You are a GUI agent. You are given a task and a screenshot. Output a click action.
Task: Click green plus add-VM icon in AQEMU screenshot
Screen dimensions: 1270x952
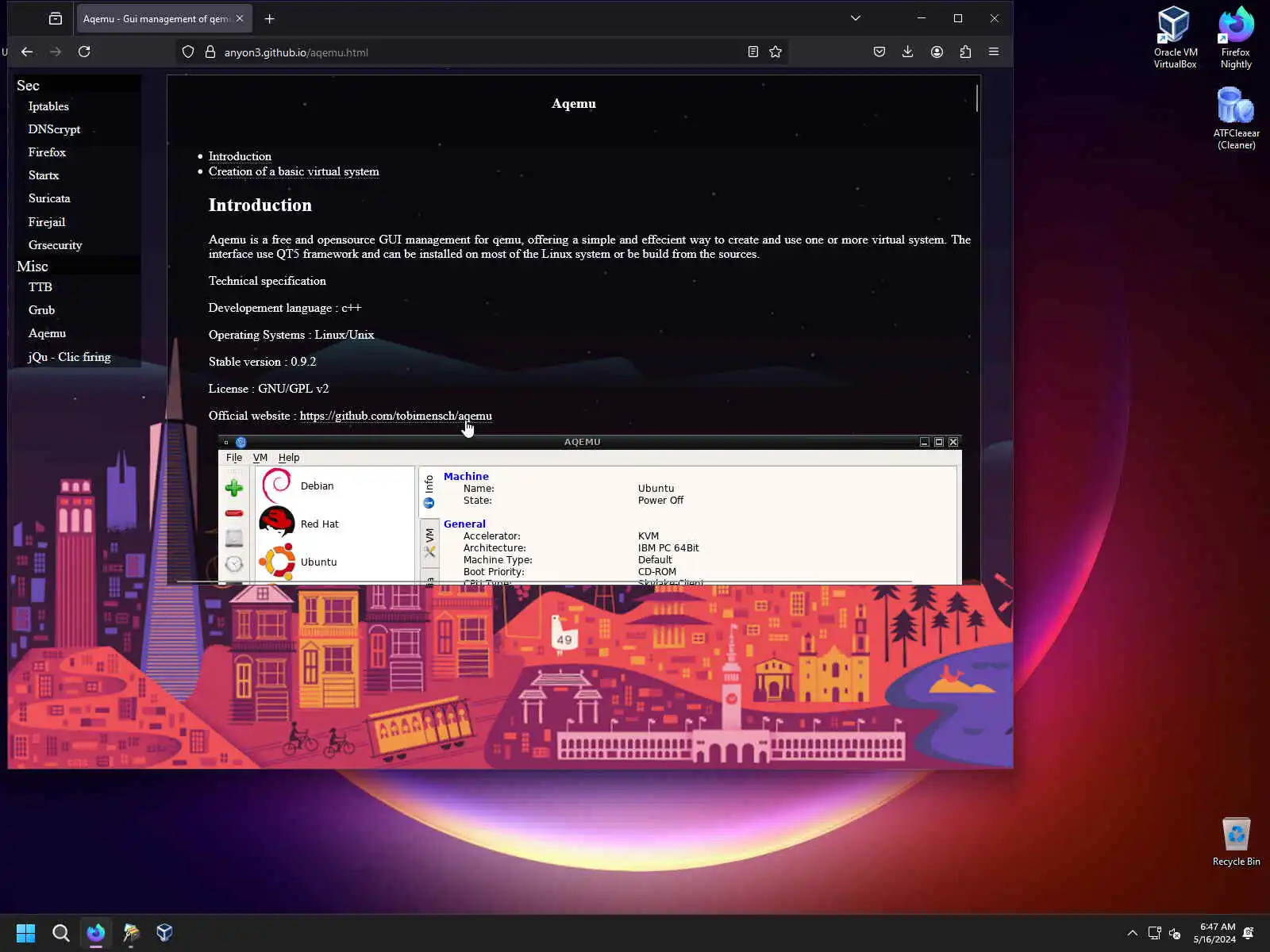(233, 488)
